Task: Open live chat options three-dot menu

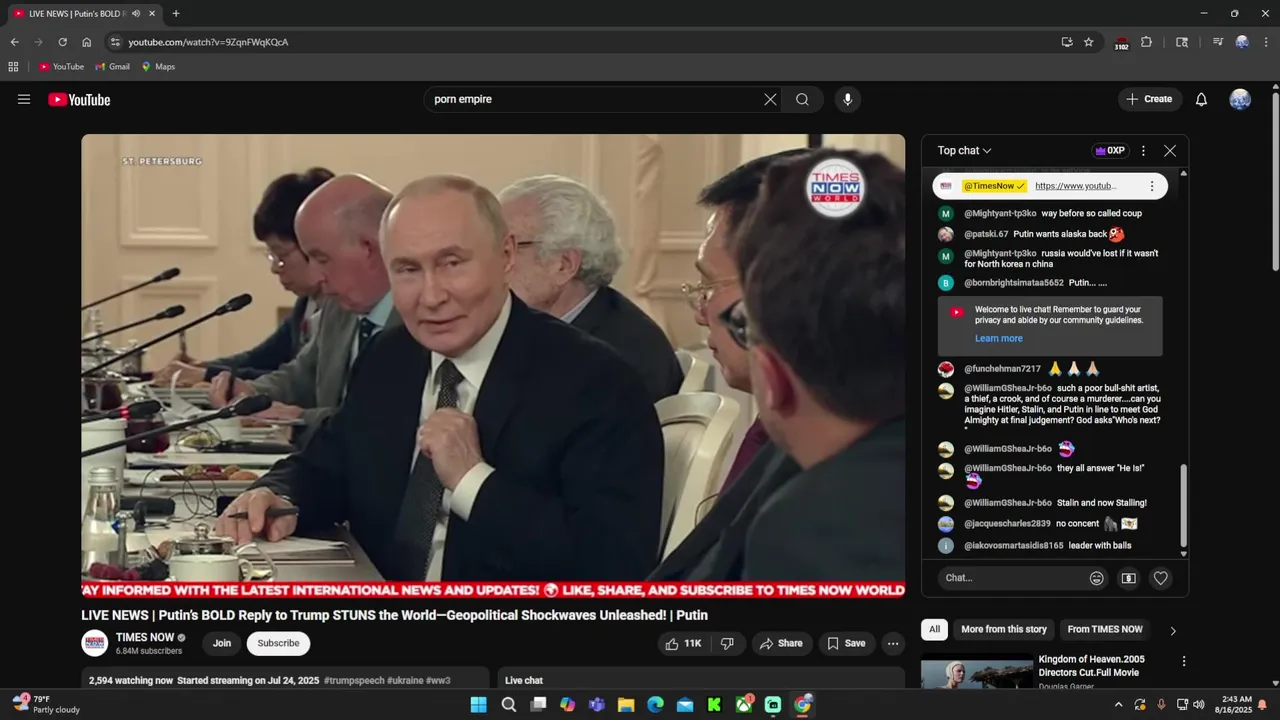Action: point(1143,151)
